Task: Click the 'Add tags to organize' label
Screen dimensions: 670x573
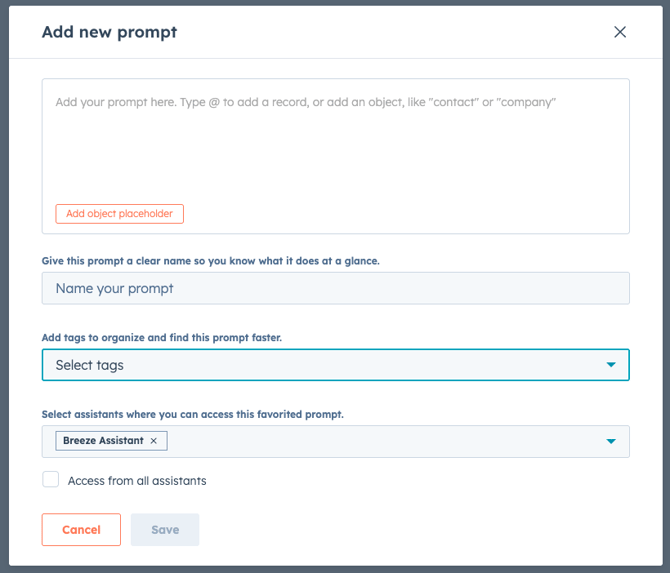Action: 161,338
